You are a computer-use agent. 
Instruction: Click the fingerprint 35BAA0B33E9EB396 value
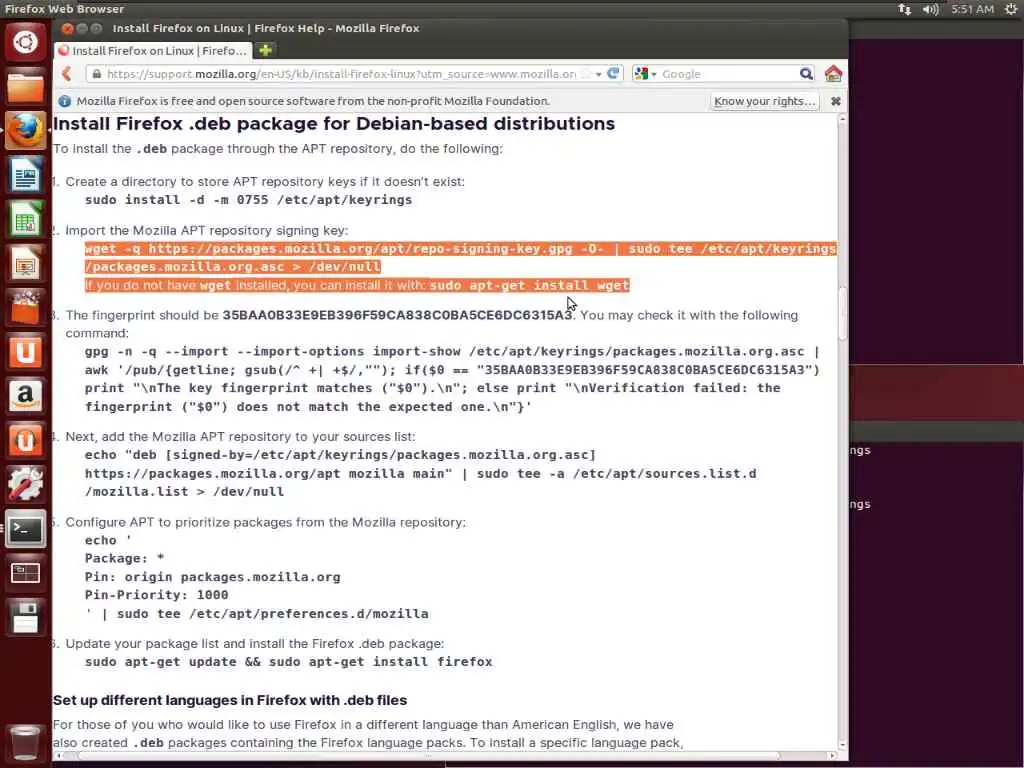[x=397, y=315]
